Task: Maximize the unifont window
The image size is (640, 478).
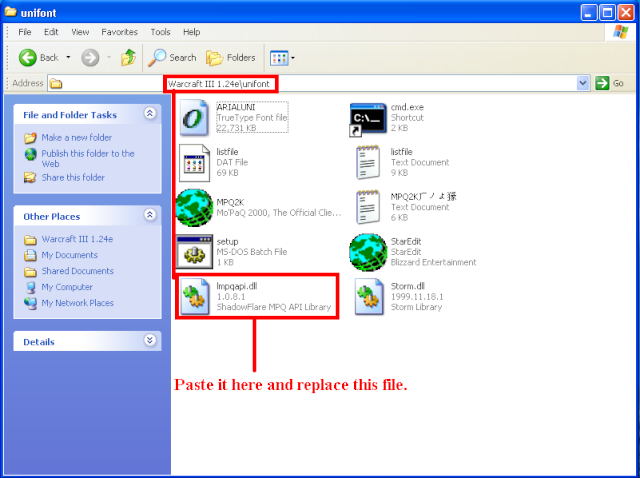Action: click(607, 13)
